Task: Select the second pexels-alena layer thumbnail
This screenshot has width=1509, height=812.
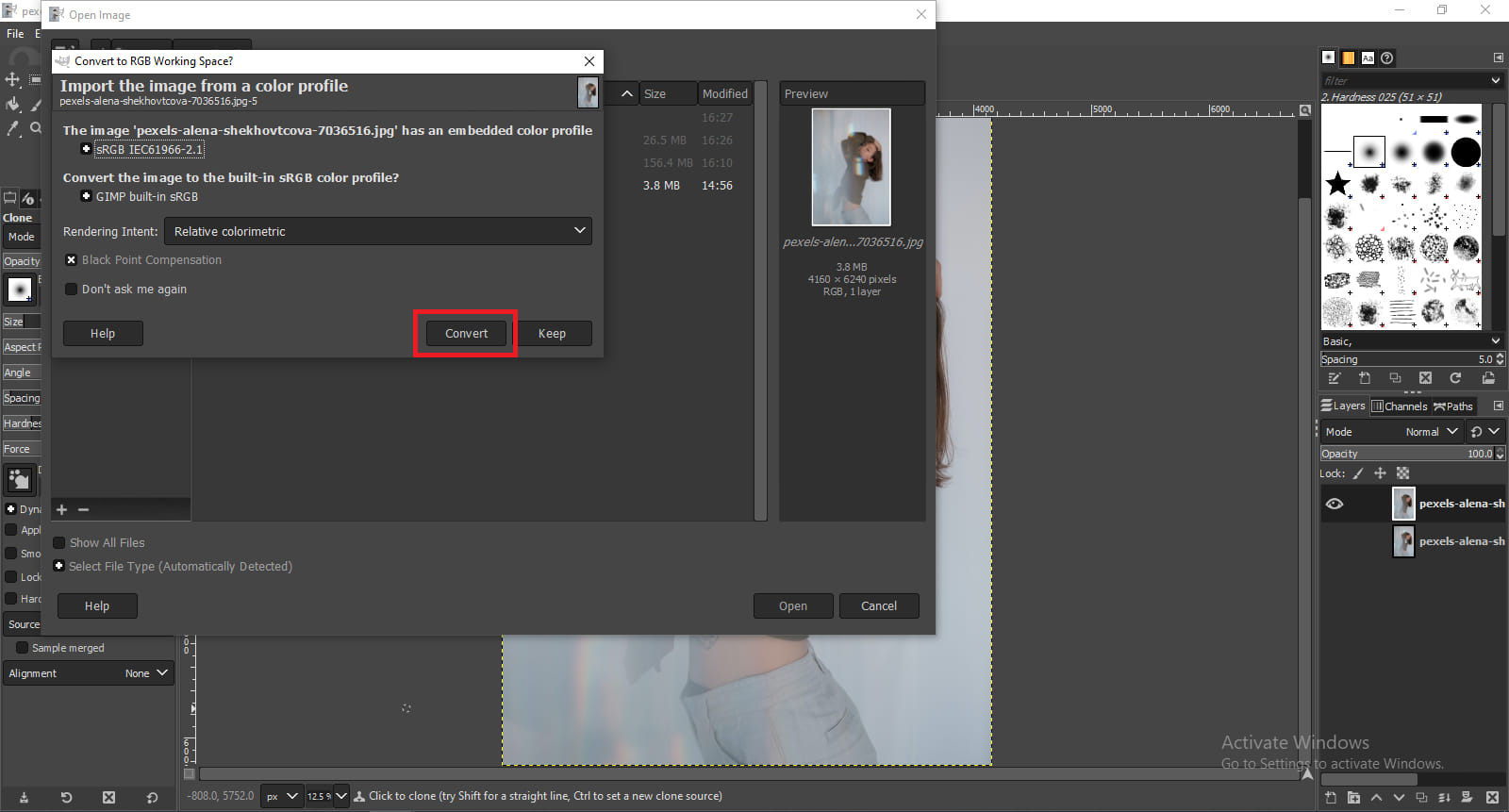Action: click(1403, 541)
